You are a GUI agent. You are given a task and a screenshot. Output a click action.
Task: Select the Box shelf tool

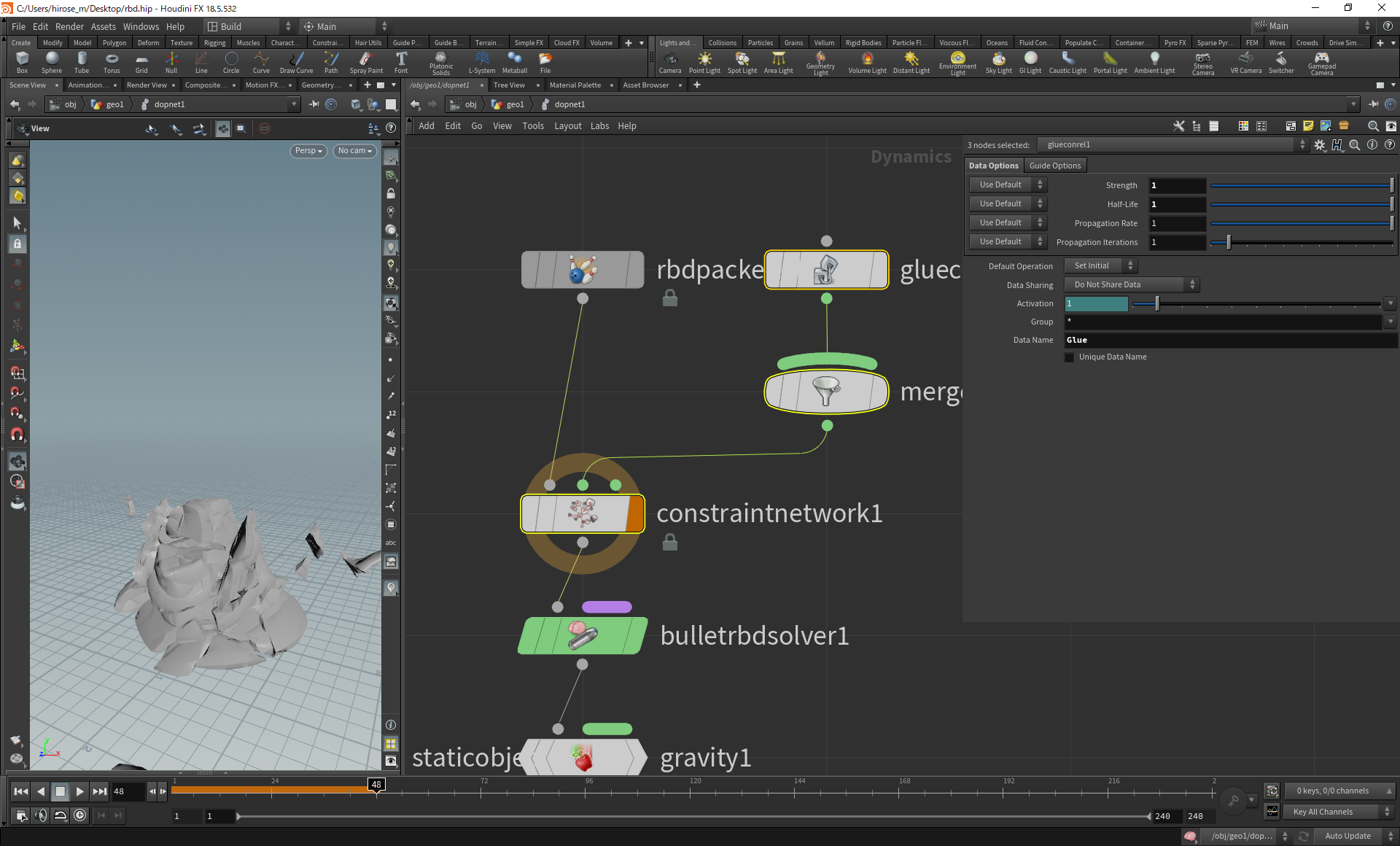point(22,63)
